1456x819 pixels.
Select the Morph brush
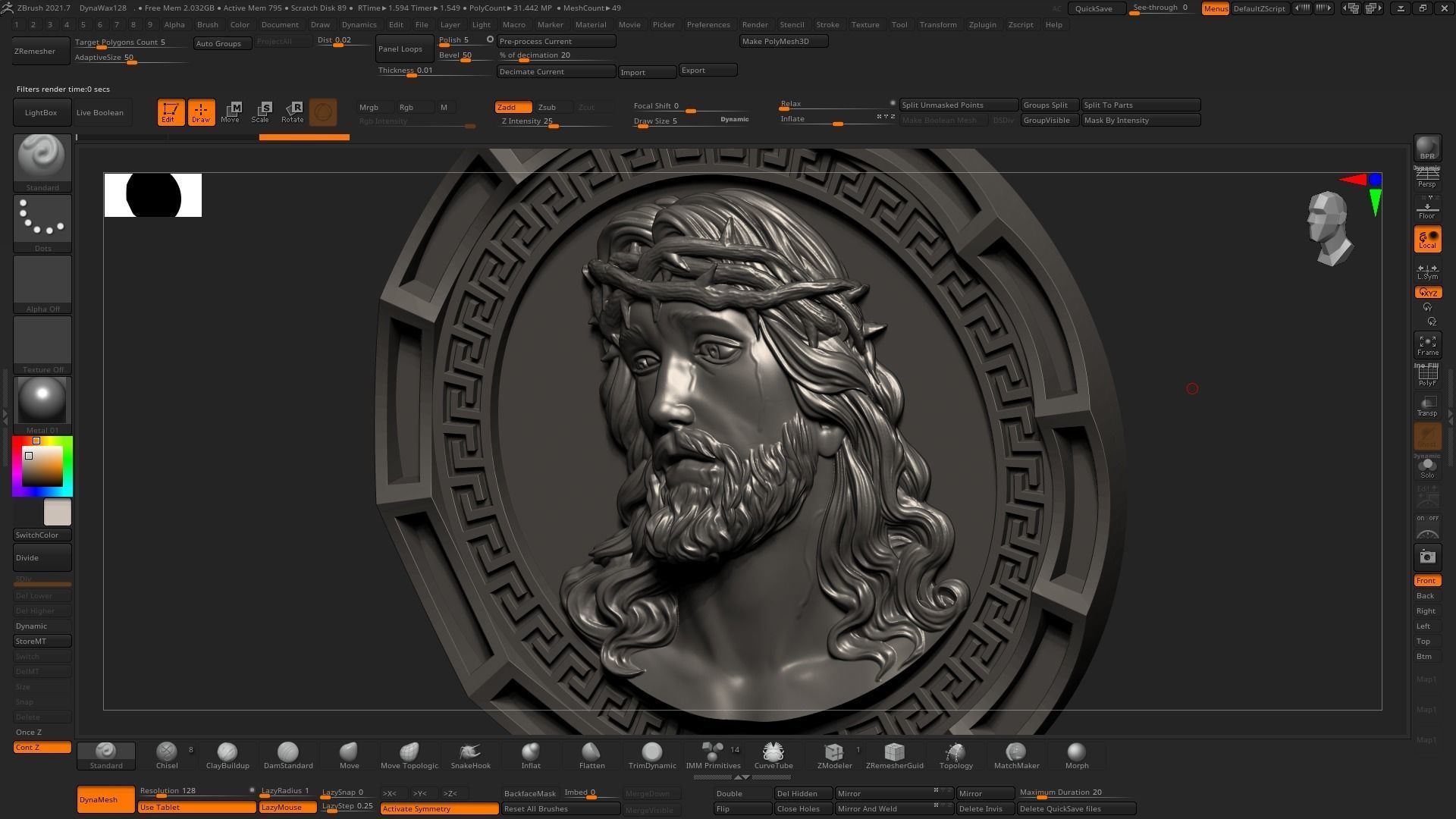1077,755
